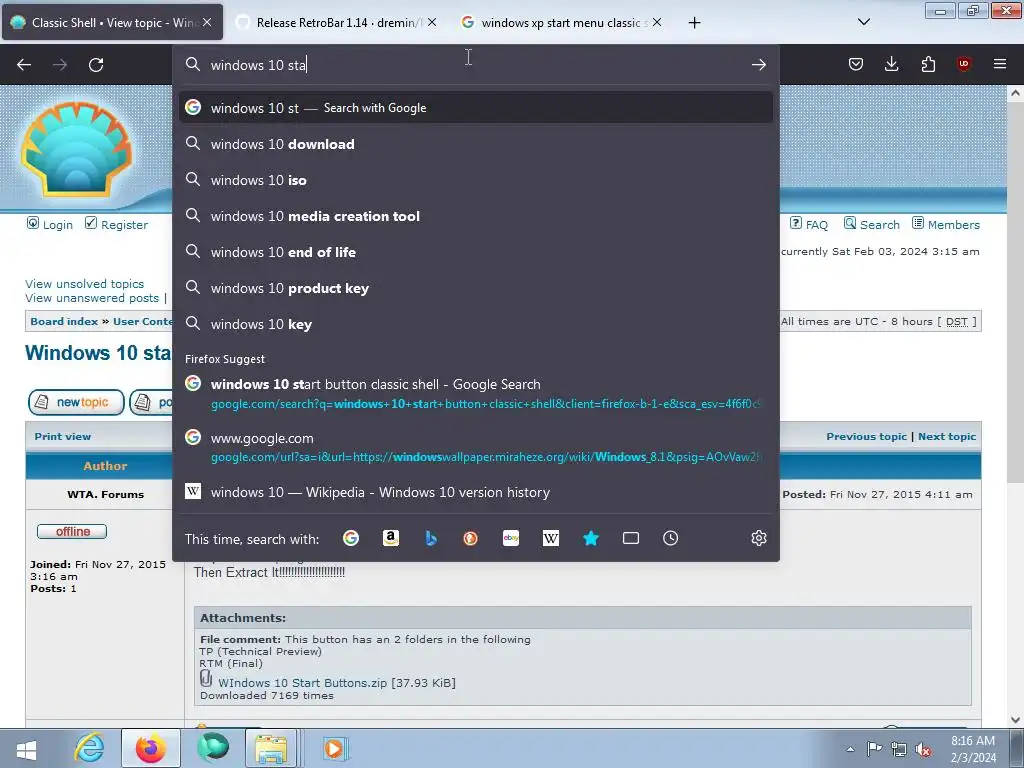
Task: Open the www.google.com windowswallpaper history result
Action: click(x=475, y=447)
